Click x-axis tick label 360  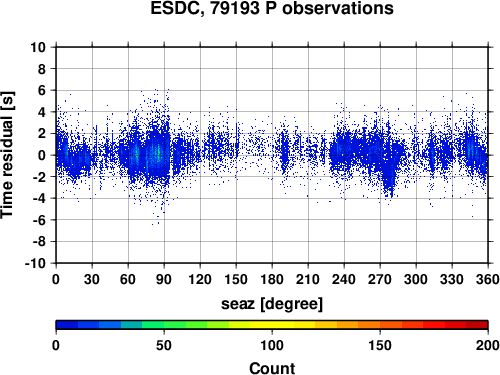click(488, 279)
